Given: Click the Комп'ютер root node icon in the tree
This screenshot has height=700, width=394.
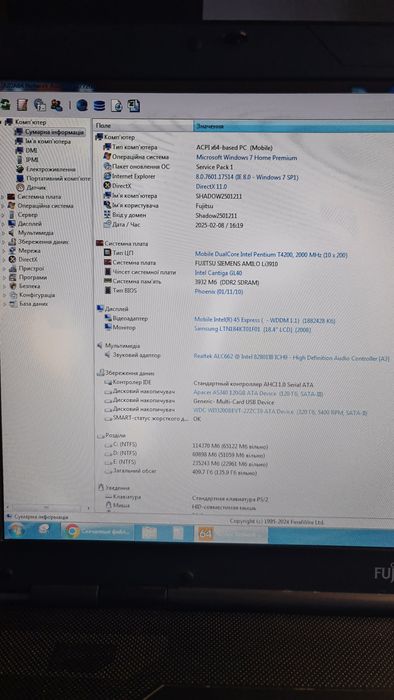Looking at the screenshot, I should pyautogui.click(x=9, y=122).
